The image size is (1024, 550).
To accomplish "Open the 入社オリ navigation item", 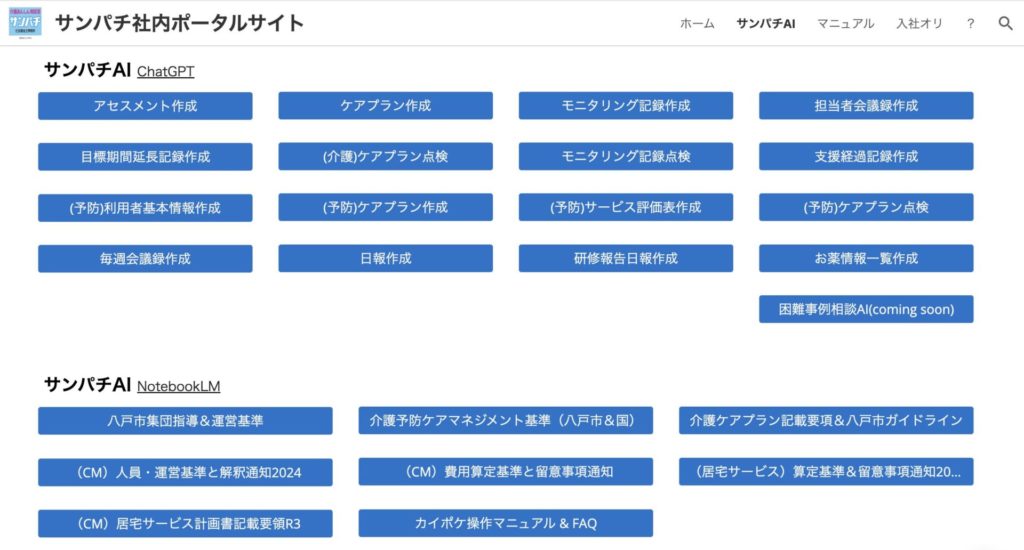I will click(x=919, y=23).
